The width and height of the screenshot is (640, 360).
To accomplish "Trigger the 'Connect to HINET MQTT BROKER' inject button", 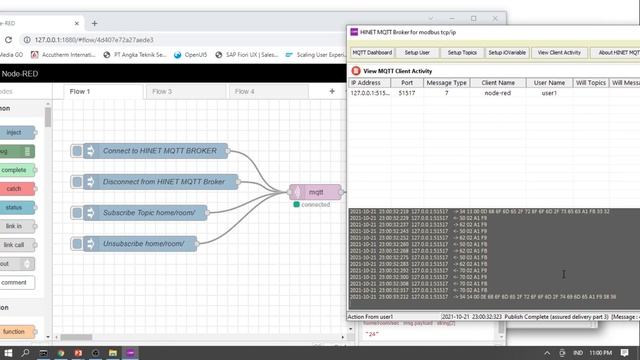I will [77, 151].
